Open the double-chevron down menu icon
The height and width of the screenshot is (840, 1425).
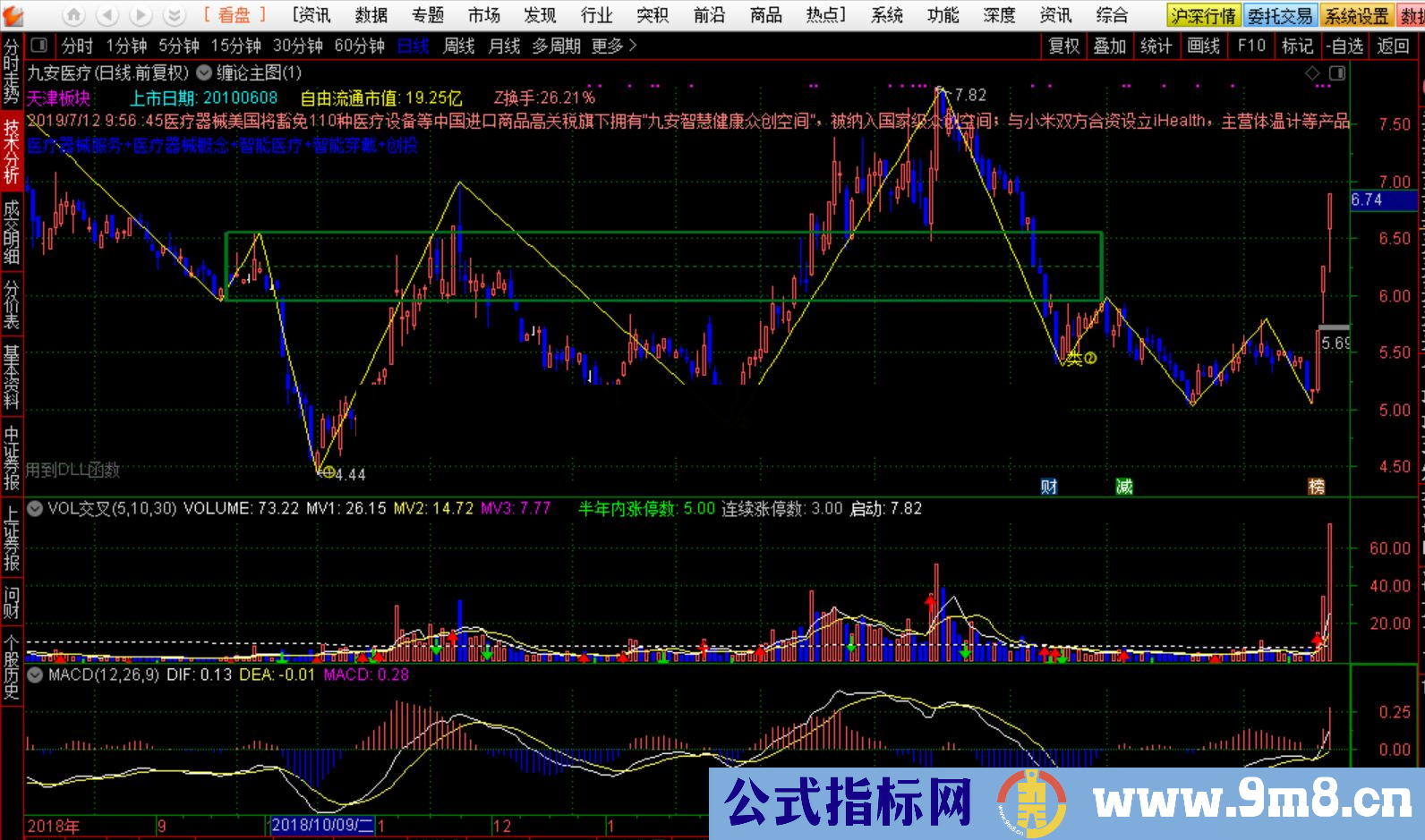point(175,15)
